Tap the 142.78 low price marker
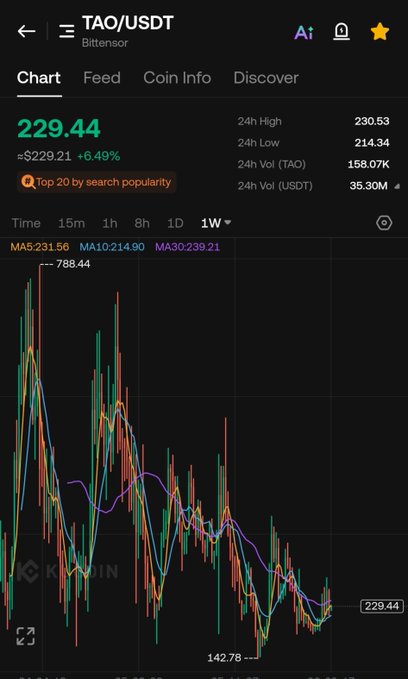Screen dimensions: 408x679 click(224, 658)
